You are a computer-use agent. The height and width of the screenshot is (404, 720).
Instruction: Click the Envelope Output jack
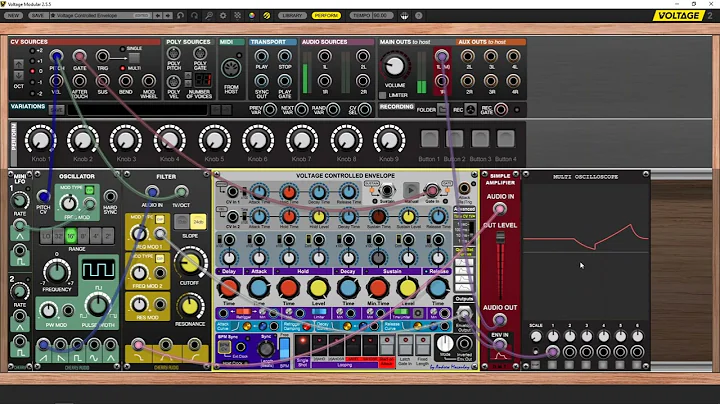pyautogui.click(x=464, y=314)
